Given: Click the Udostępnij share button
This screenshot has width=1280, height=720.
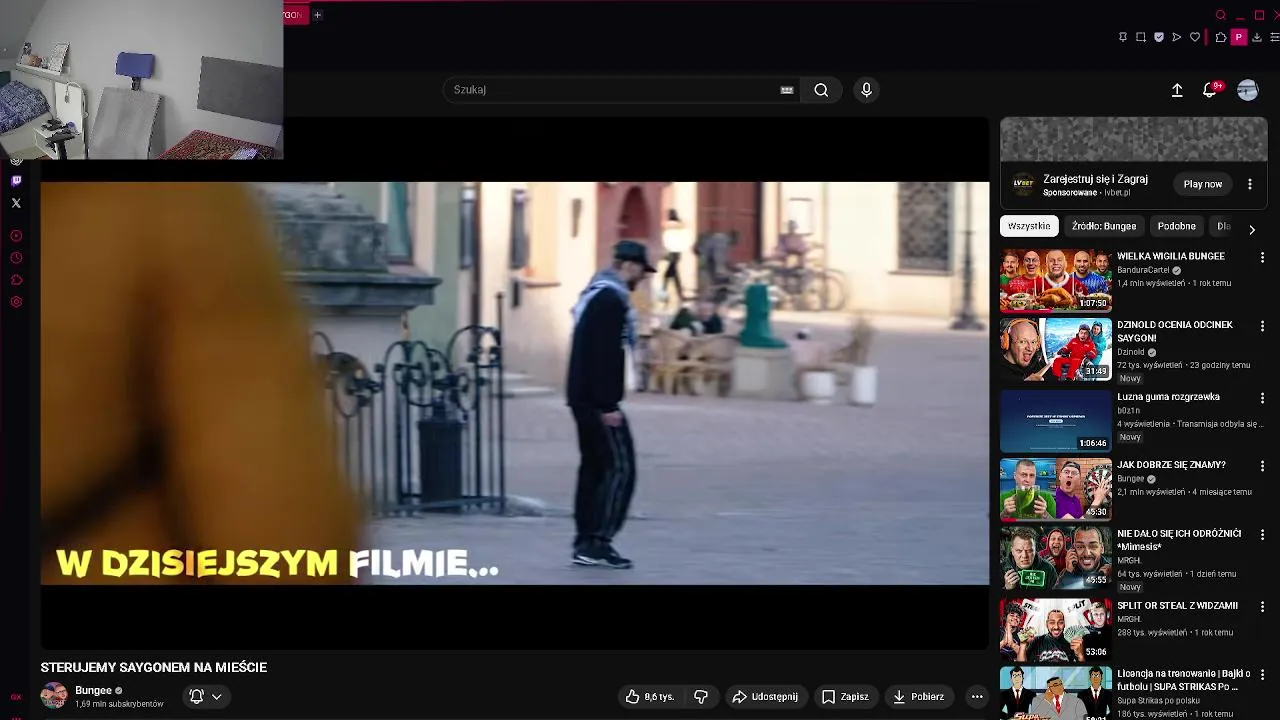Looking at the screenshot, I should [765, 697].
